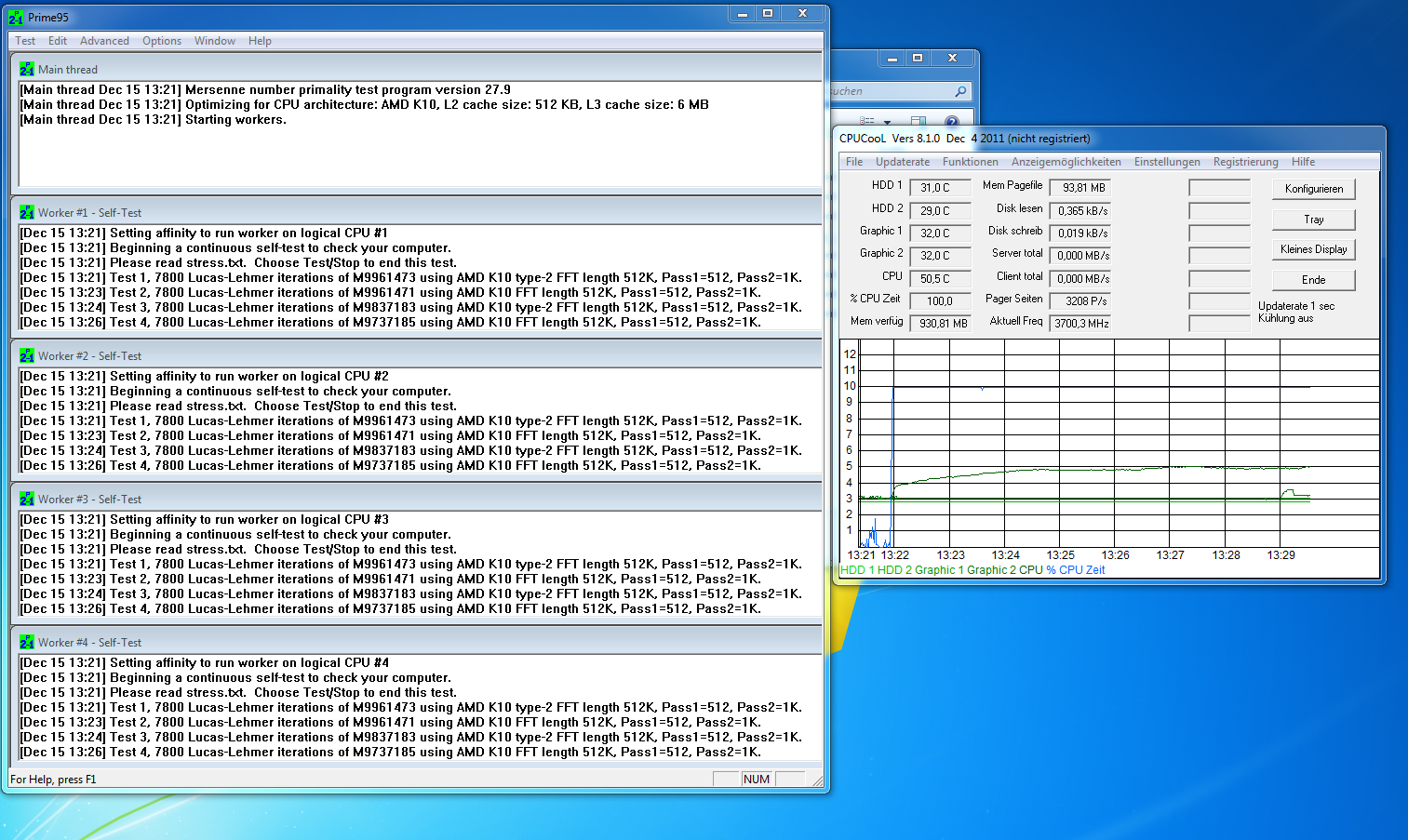Click the 13:25 time label on the graph
Screen dimensions: 1408x840
(1060, 555)
